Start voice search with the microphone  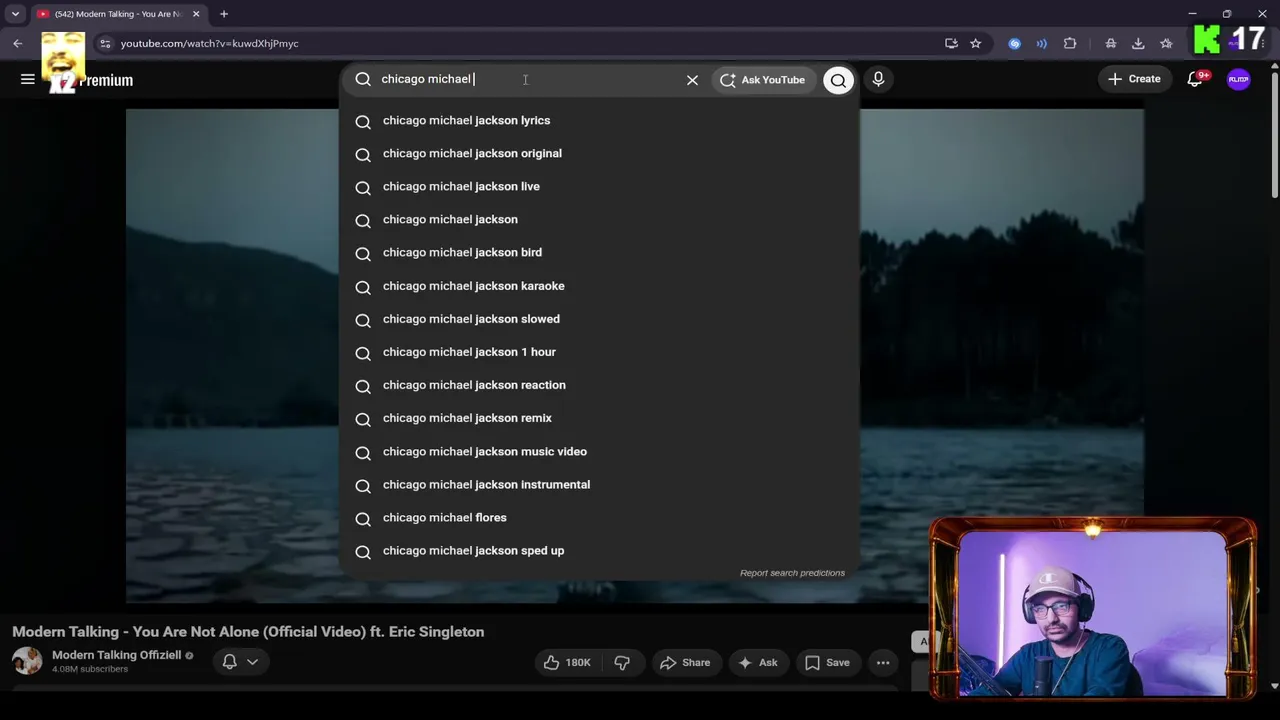pos(878,79)
